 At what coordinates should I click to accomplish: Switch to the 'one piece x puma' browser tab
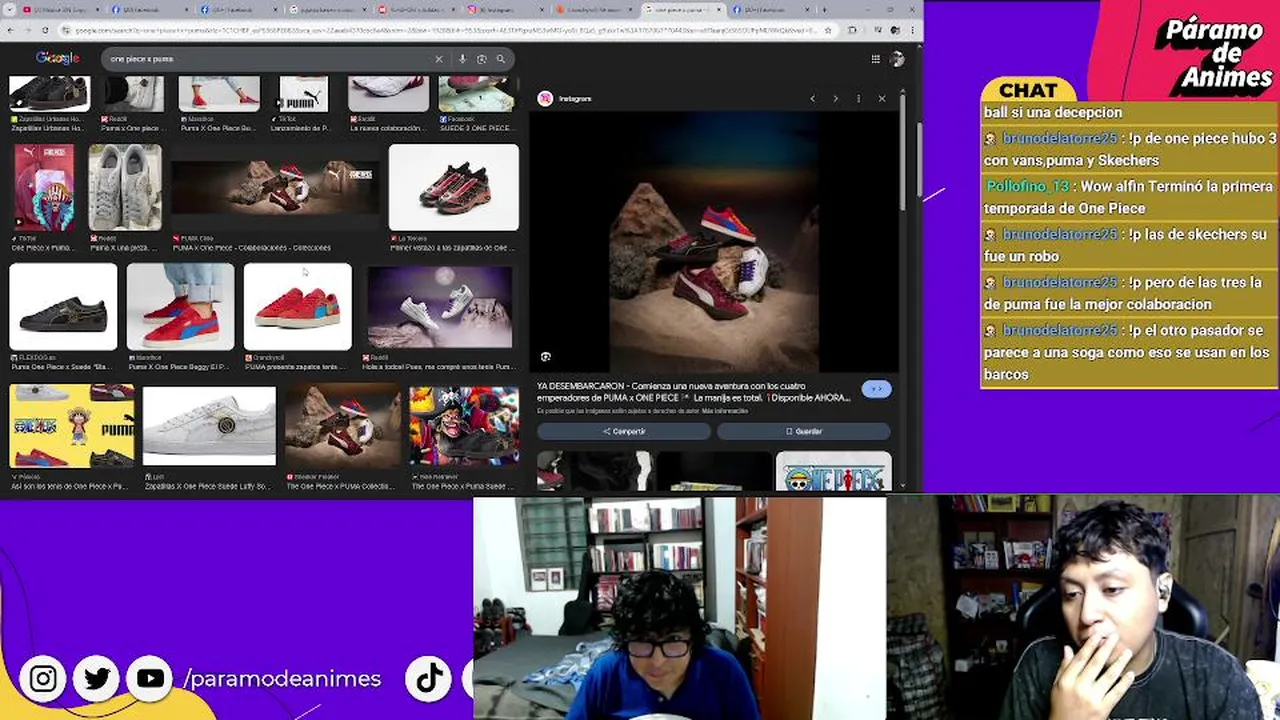tap(684, 9)
